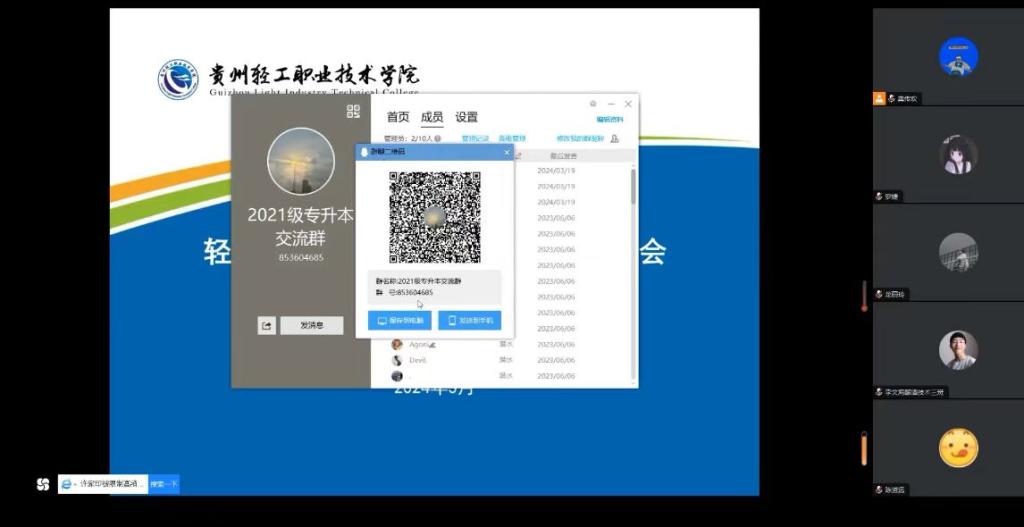Switch to the 首页 tab
This screenshot has width=1024, height=527.
(x=398, y=118)
